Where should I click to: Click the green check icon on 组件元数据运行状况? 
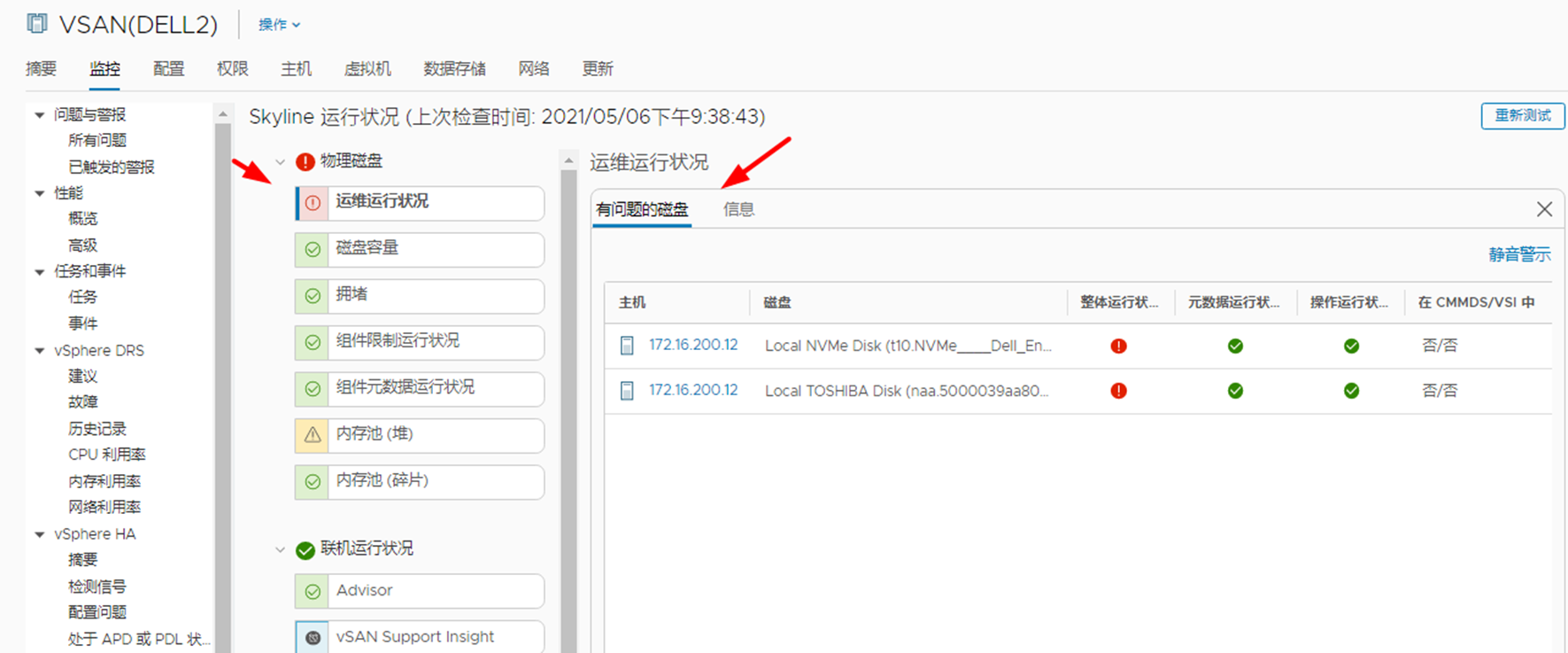tap(313, 389)
